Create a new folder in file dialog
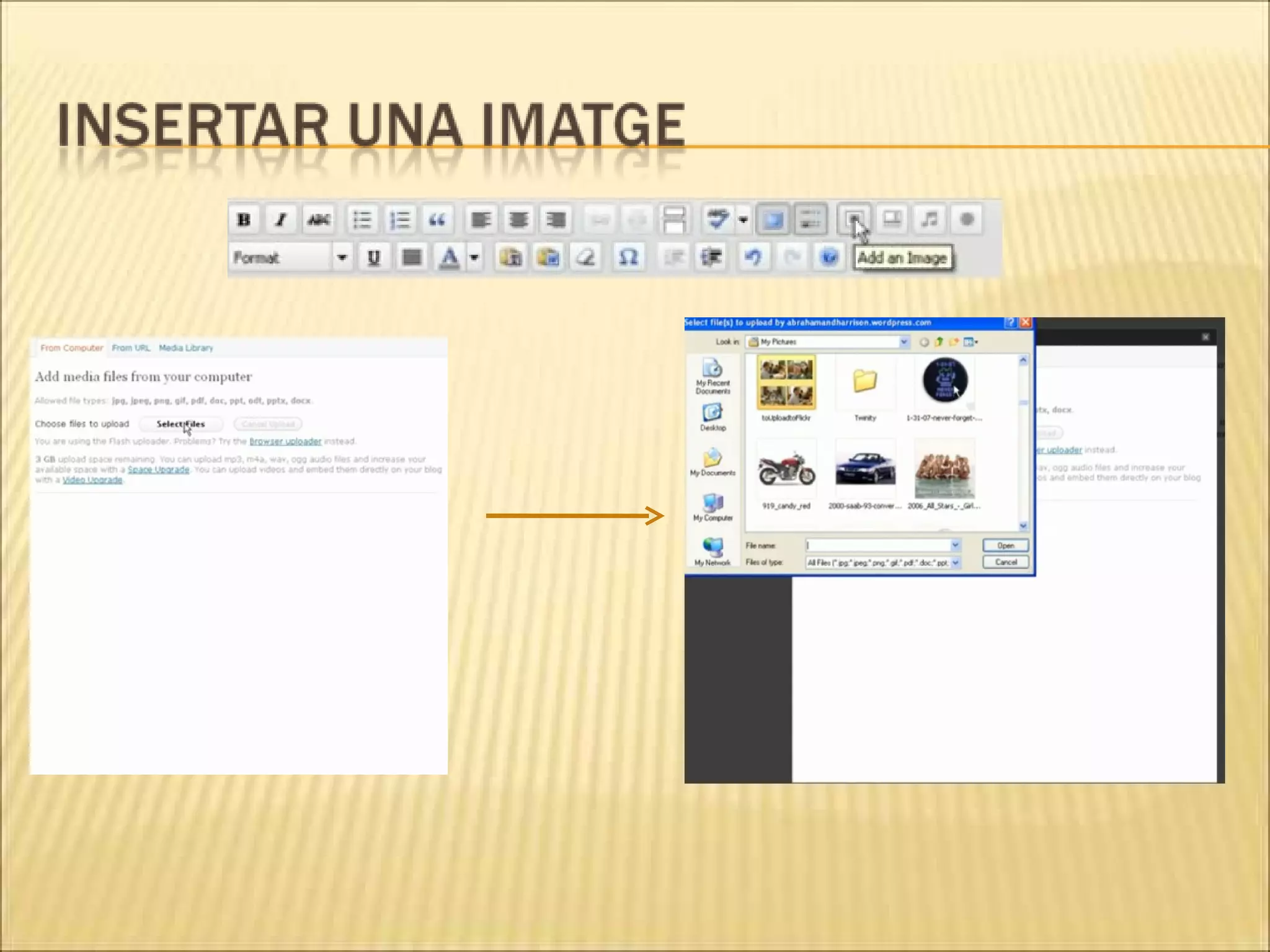Screen dimensions: 1270x952 954,342
